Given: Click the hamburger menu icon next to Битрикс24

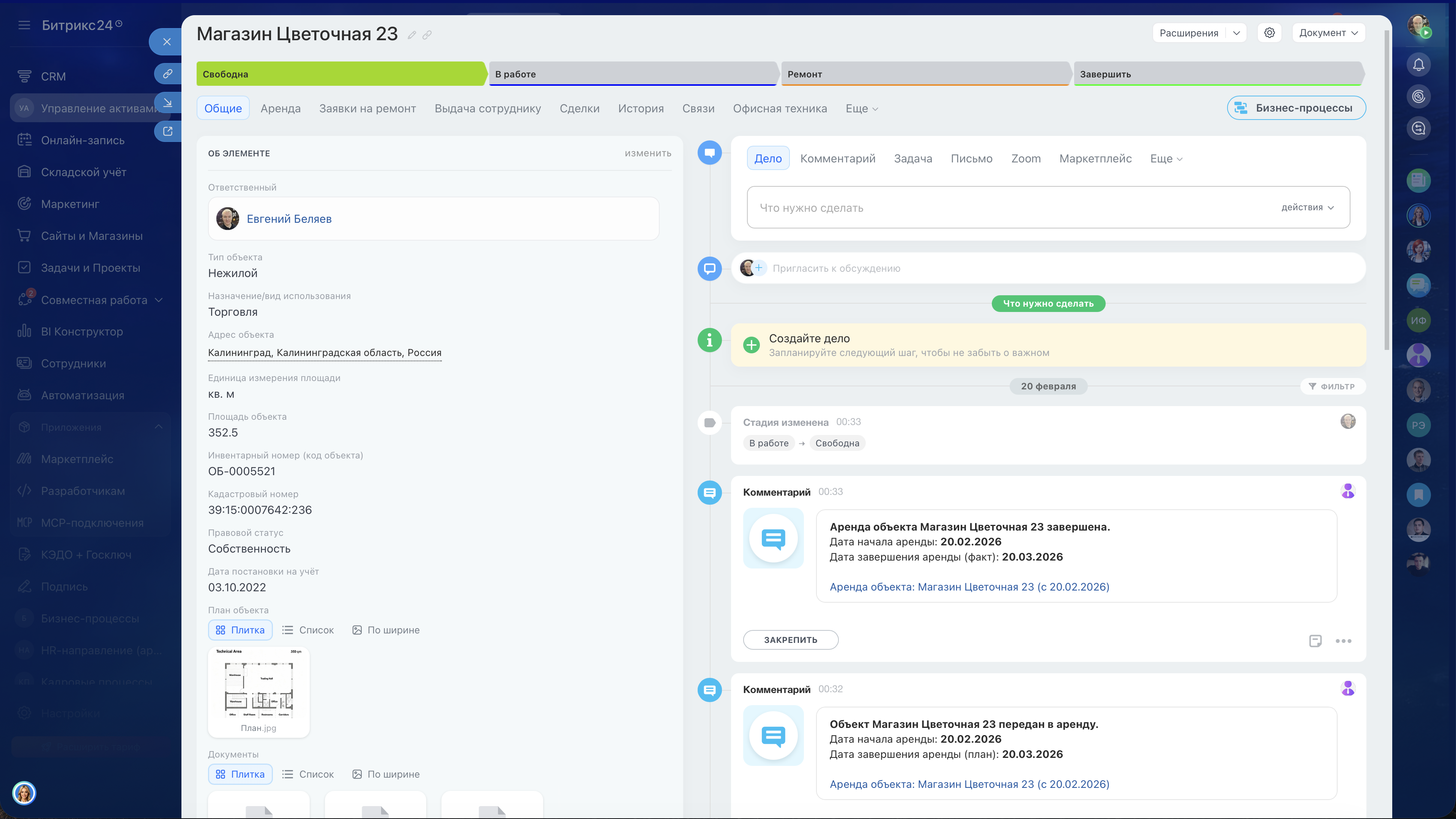Looking at the screenshot, I should click(x=24, y=25).
